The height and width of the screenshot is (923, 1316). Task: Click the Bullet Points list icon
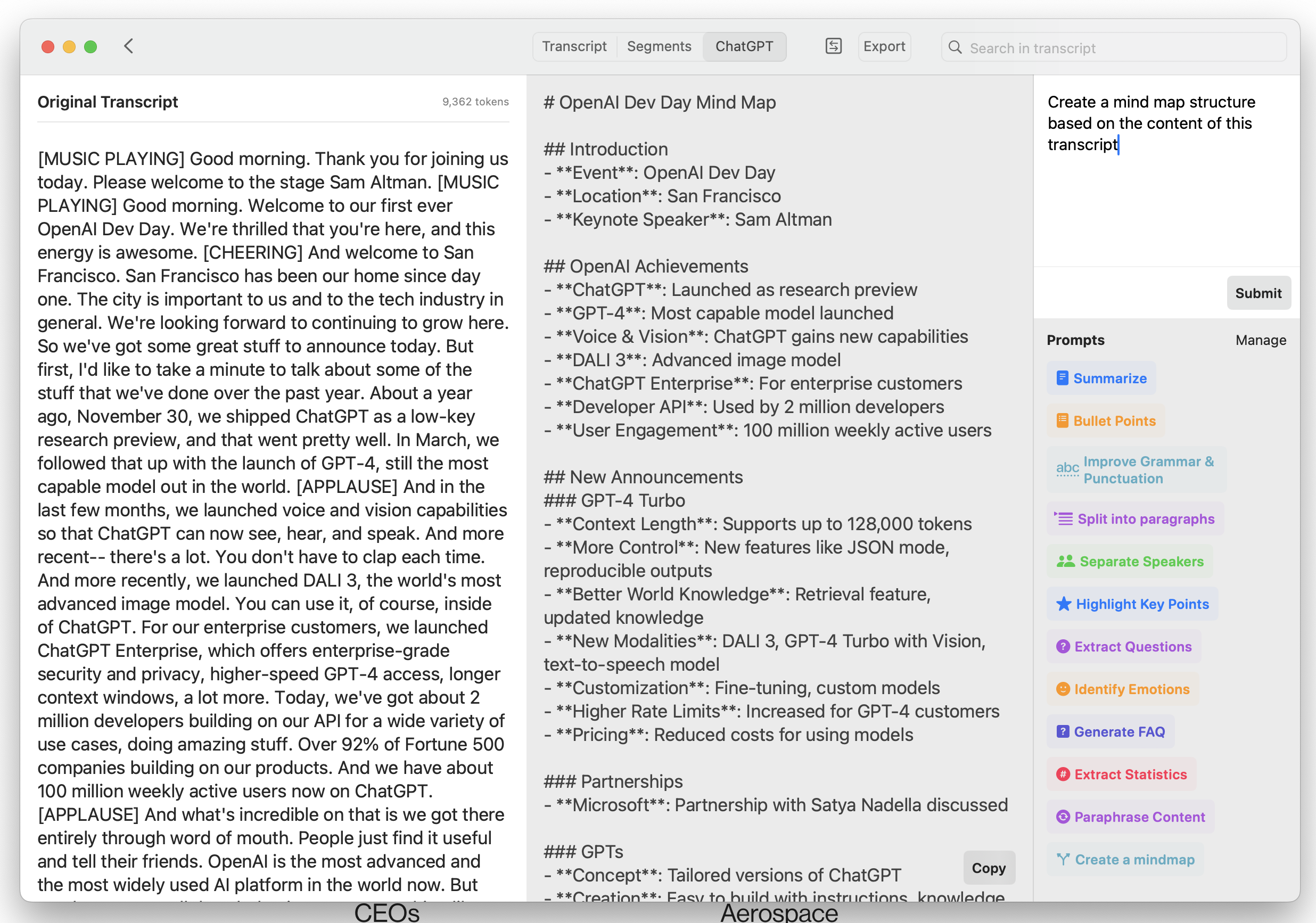[x=1062, y=421]
